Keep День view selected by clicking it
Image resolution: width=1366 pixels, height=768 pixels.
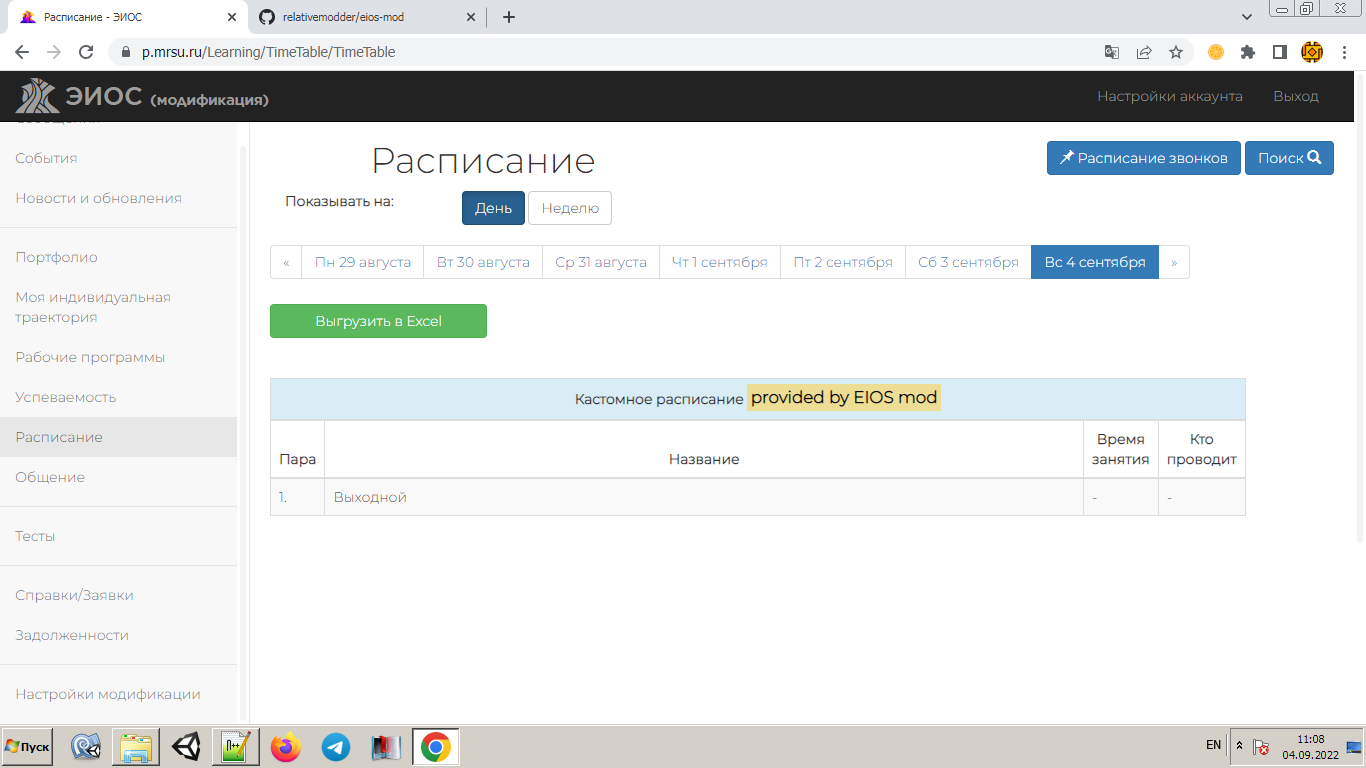pyautogui.click(x=492, y=207)
